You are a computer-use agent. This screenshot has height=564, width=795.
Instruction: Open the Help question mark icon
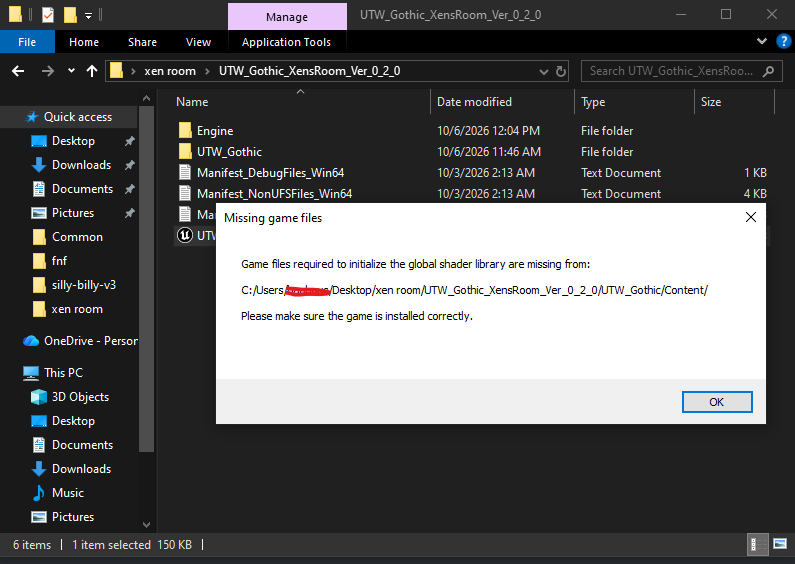[783, 41]
